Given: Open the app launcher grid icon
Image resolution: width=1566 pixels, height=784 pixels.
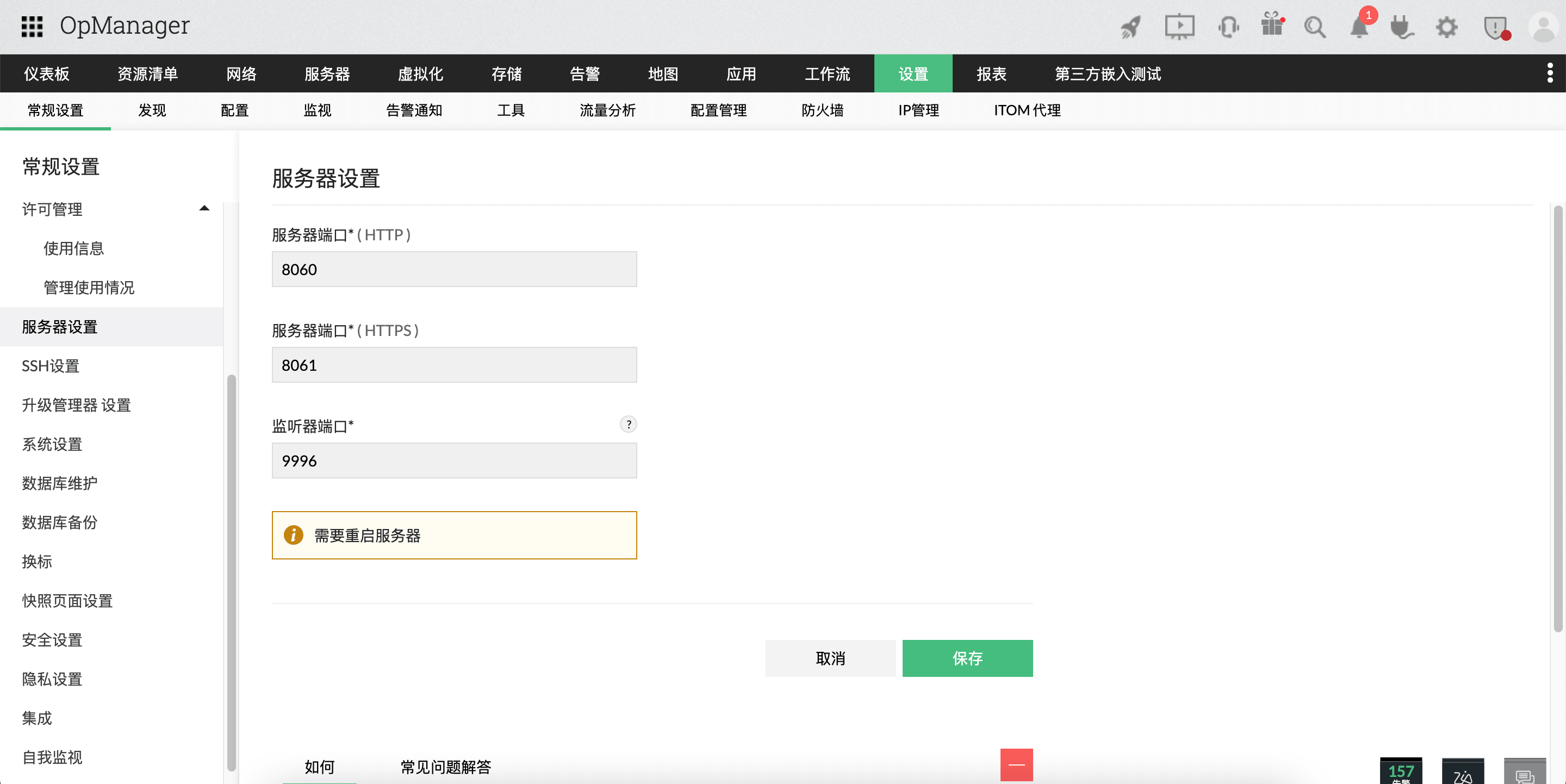Looking at the screenshot, I should 32,26.
